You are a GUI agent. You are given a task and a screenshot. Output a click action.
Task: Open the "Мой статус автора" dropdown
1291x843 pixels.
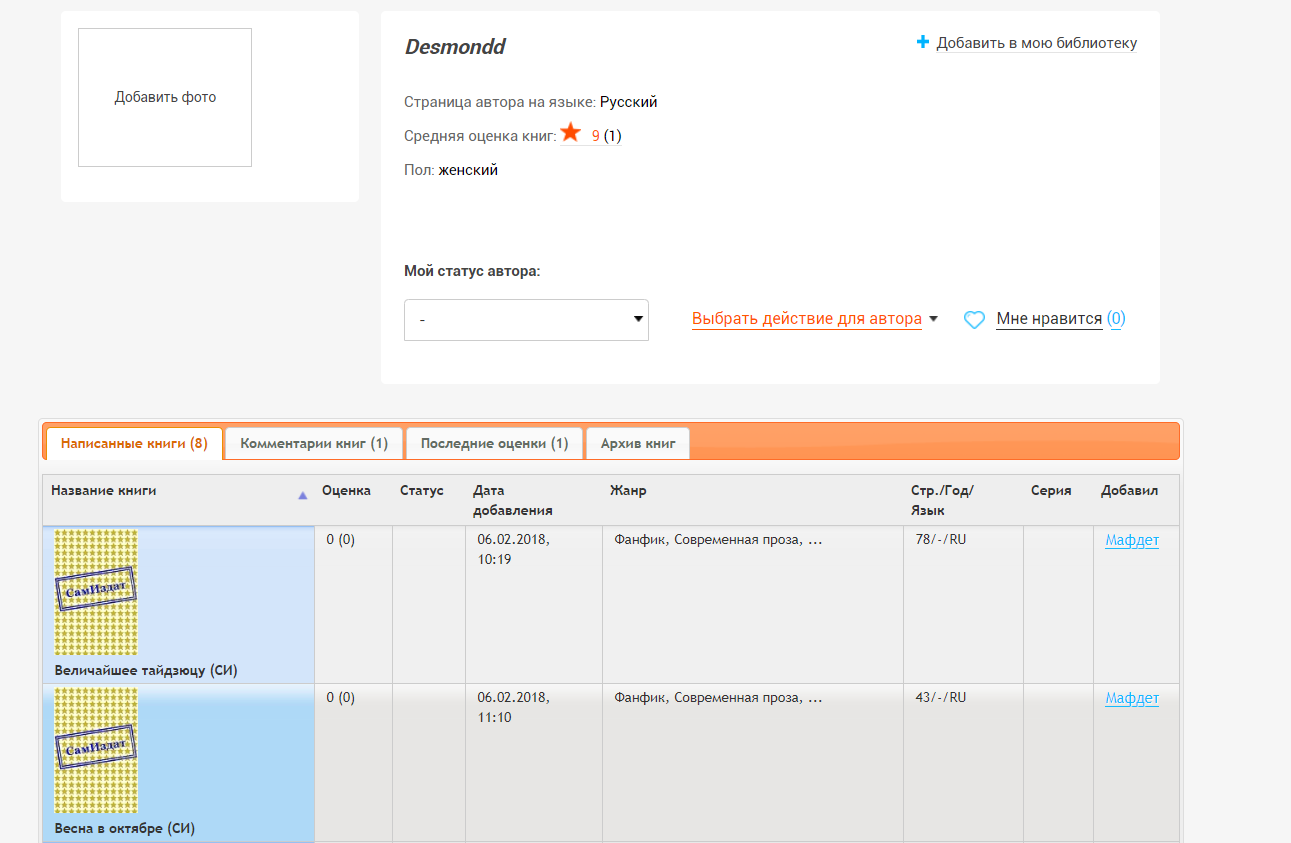pyautogui.click(x=526, y=320)
